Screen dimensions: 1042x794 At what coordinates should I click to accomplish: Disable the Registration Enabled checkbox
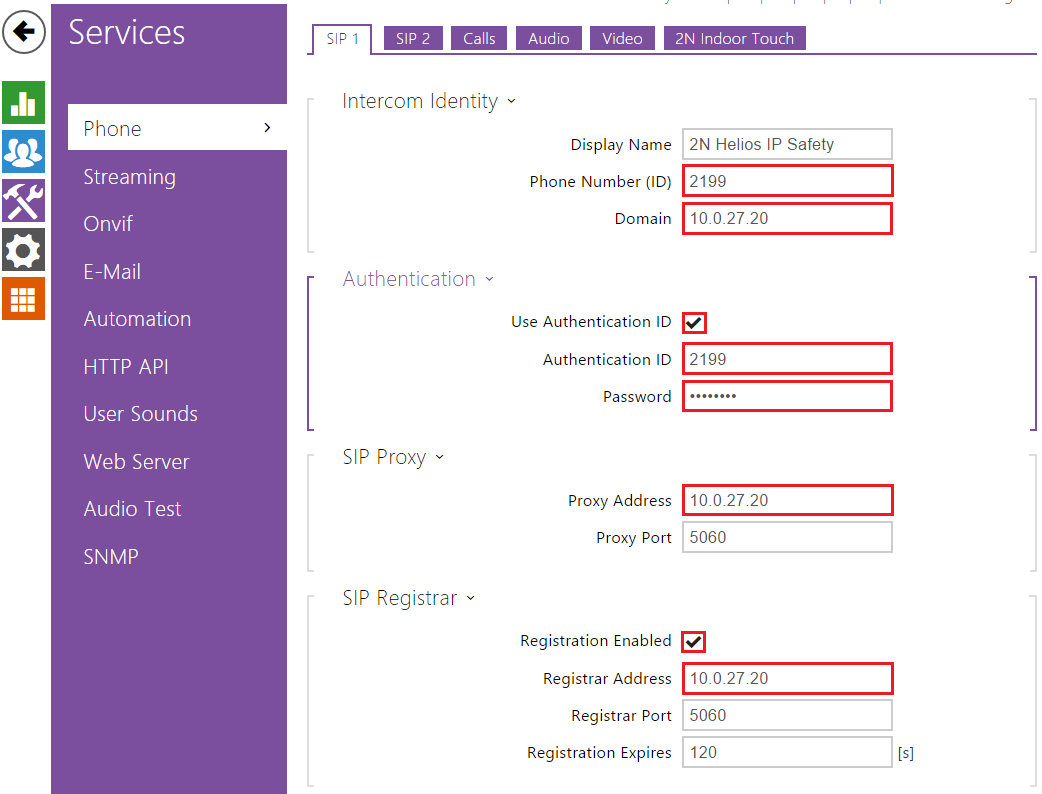point(694,642)
